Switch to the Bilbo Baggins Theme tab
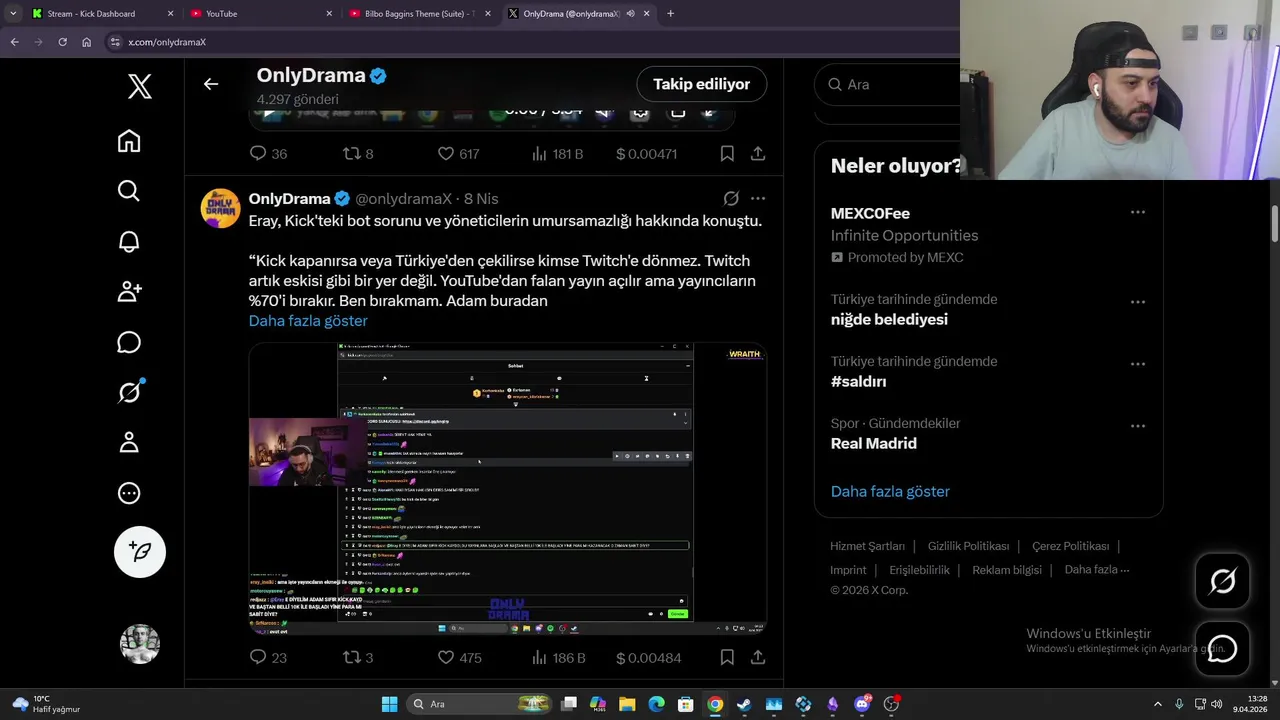1280x720 pixels. (420, 14)
